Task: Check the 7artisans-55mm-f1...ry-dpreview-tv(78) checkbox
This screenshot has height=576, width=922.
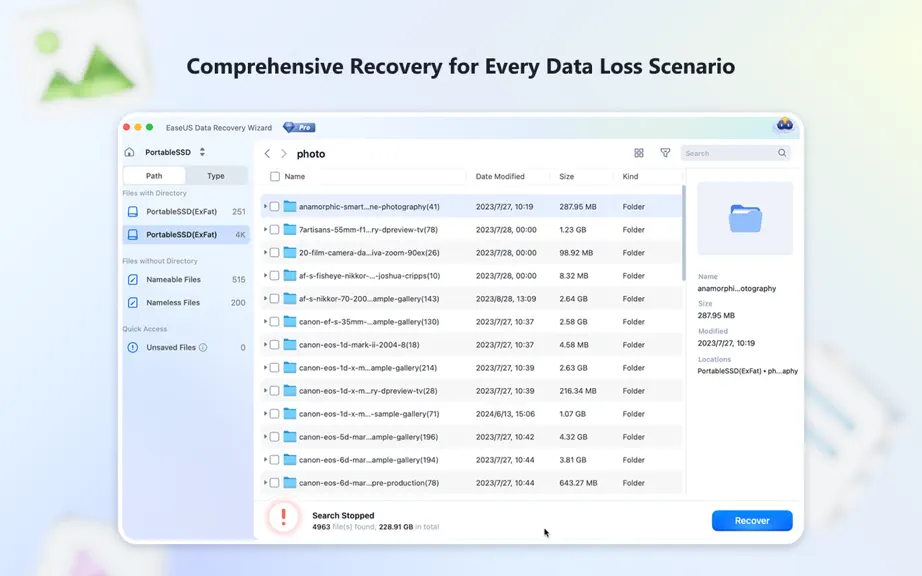Action: (274, 230)
